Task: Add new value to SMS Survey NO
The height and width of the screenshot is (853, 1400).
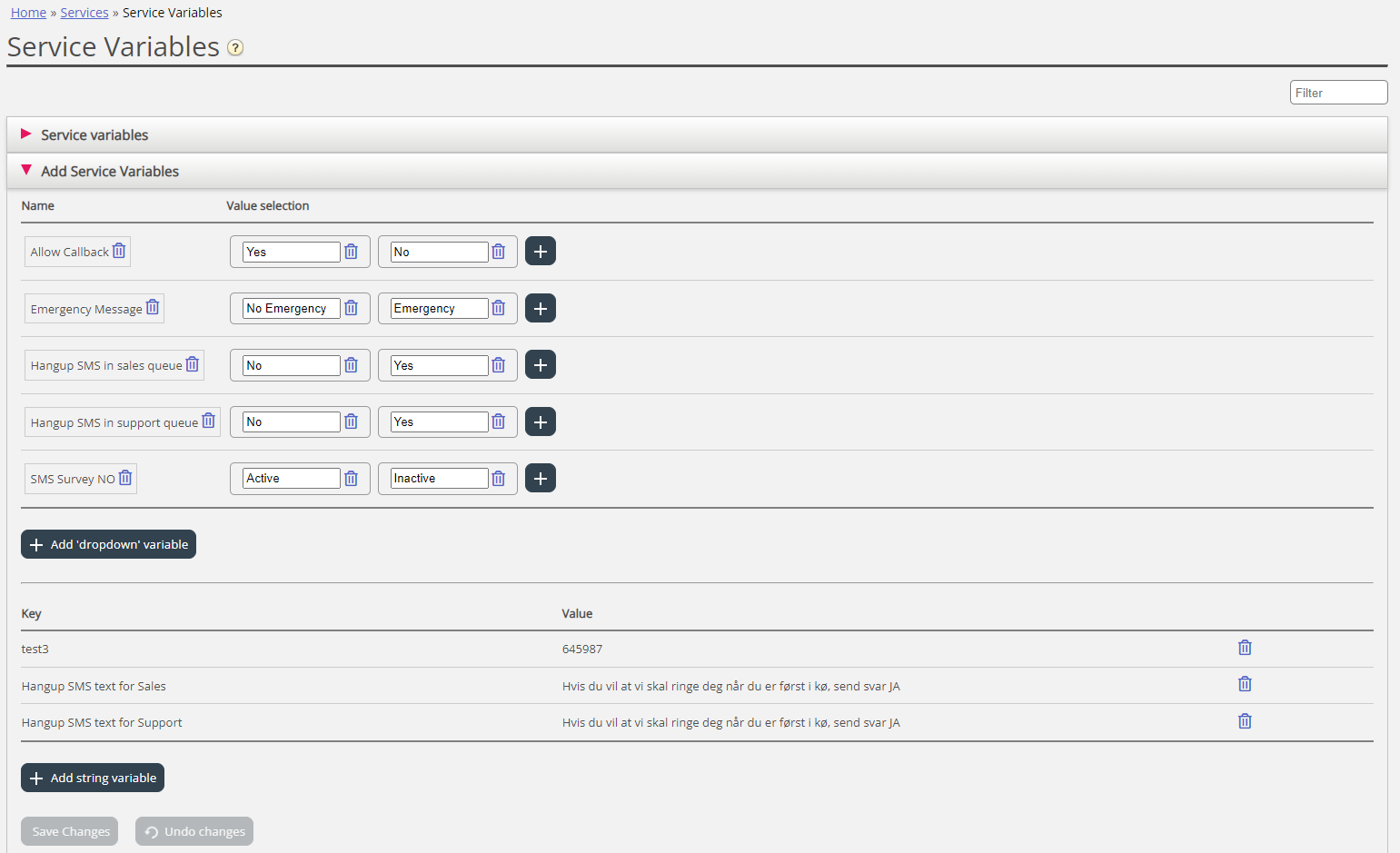Action: point(541,479)
